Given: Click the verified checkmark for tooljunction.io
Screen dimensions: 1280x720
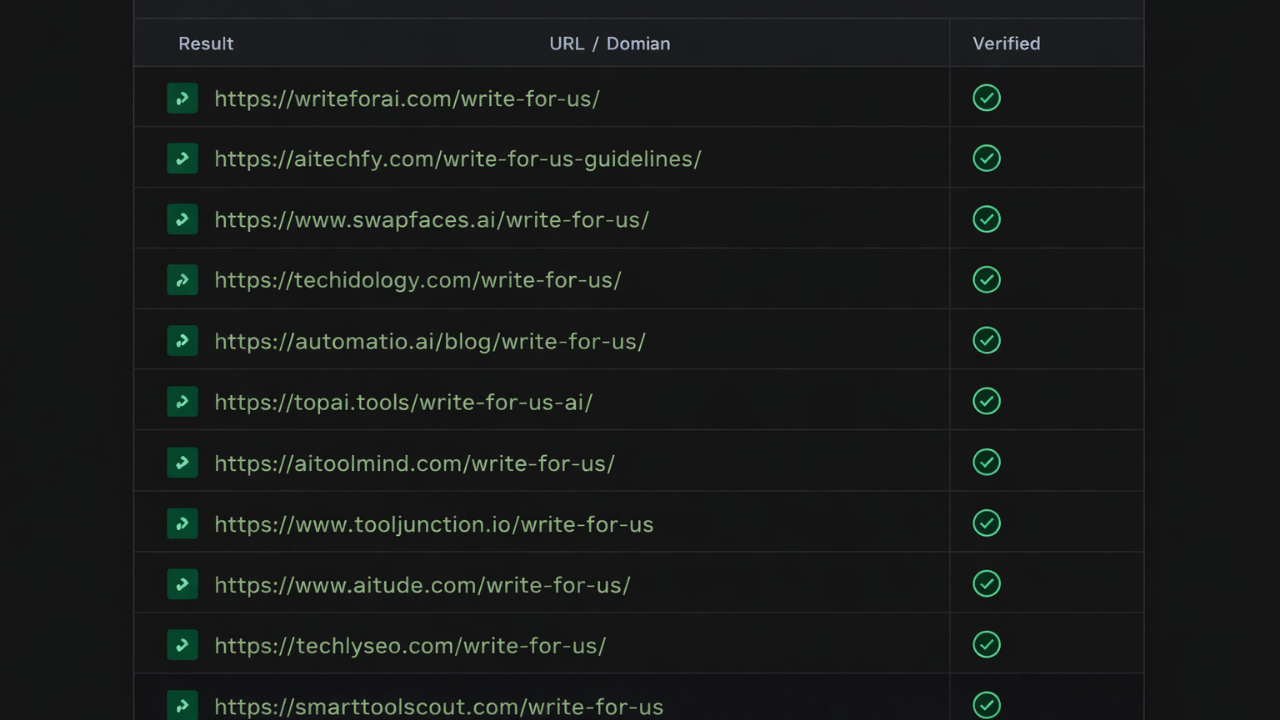Looking at the screenshot, I should point(987,523).
